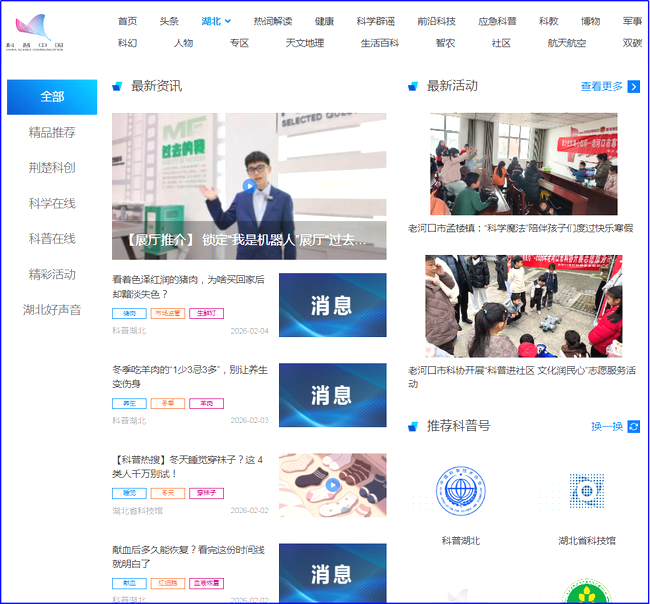Open 湖北好声音 in the sidebar
Image resolution: width=650 pixels, height=604 pixels.
pyautogui.click(x=52, y=310)
